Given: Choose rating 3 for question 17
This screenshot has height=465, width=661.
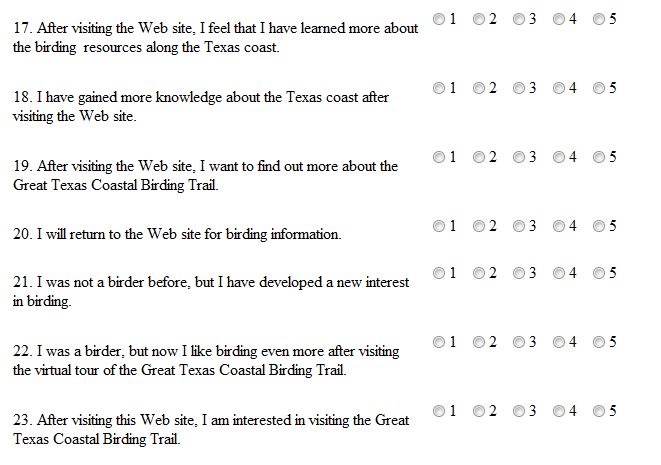Looking at the screenshot, I should point(519,19).
